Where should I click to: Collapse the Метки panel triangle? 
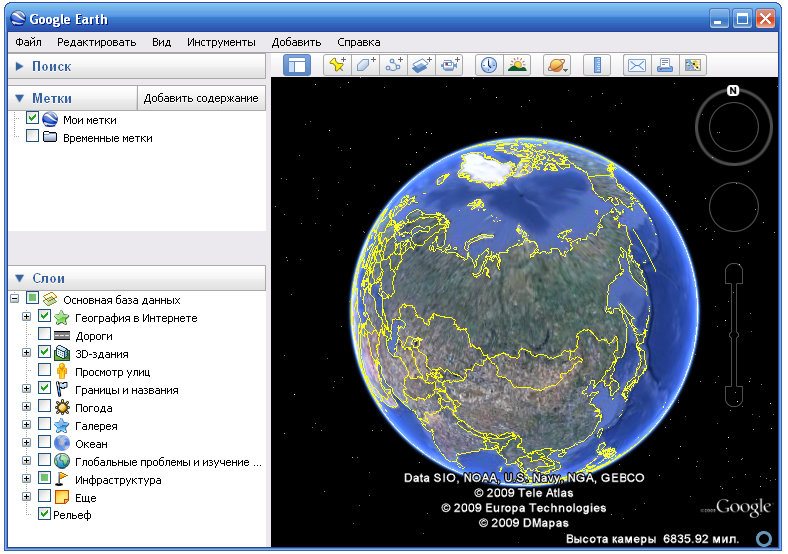click(20, 98)
